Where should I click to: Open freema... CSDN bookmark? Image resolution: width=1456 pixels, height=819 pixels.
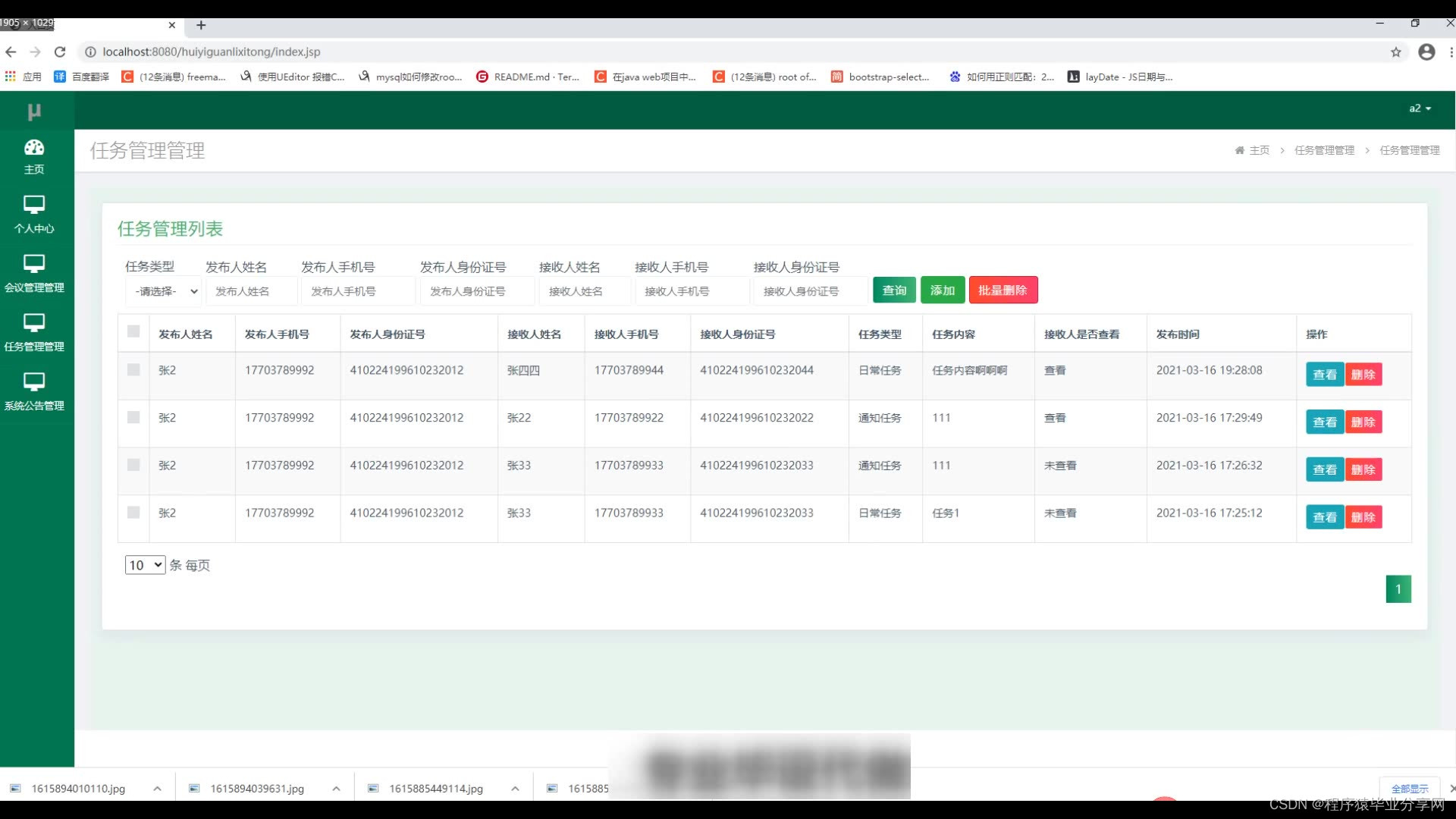click(x=174, y=77)
